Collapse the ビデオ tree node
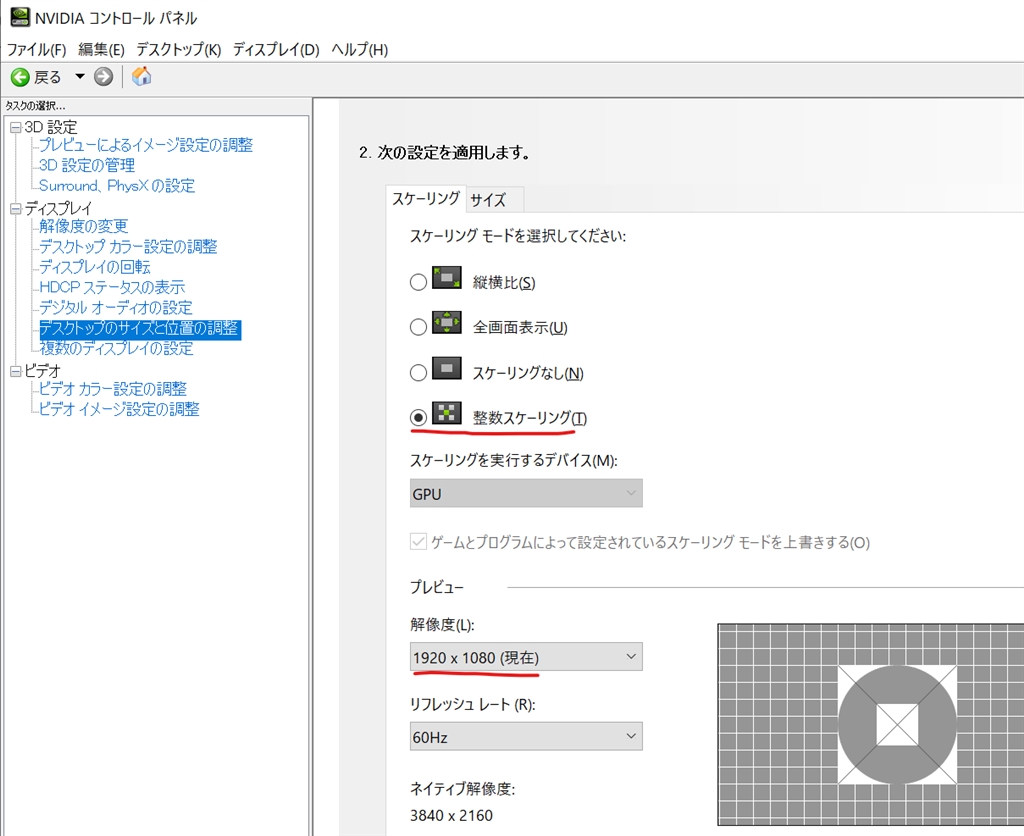 16,372
